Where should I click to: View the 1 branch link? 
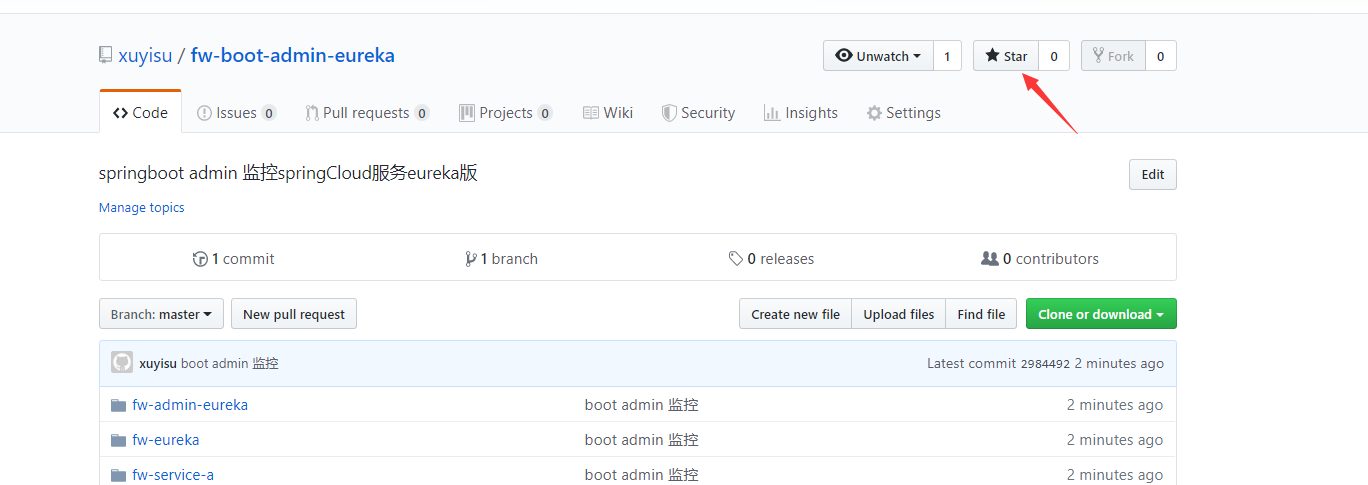tap(502, 259)
